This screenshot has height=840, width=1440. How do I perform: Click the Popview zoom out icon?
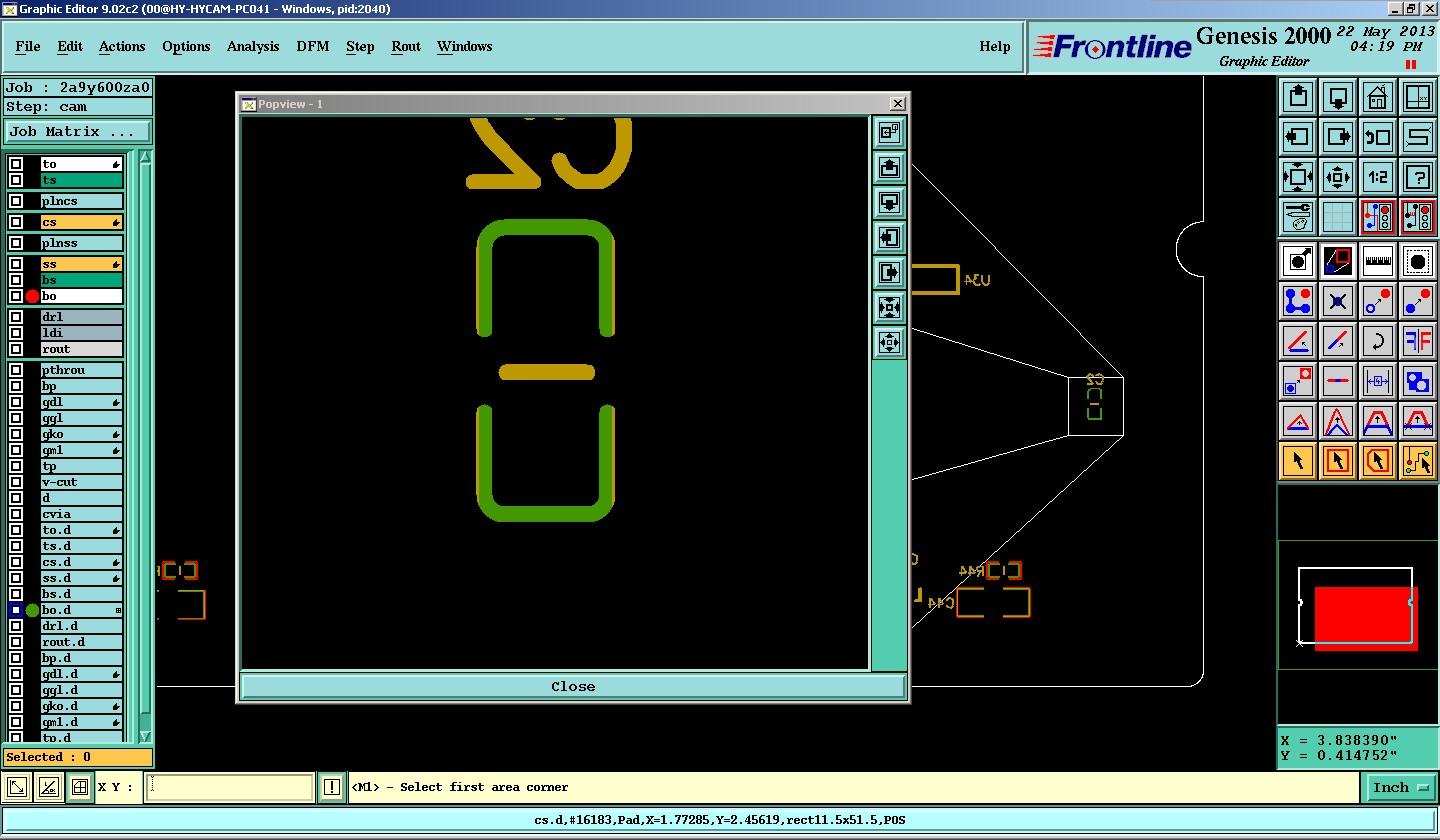(x=889, y=342)
